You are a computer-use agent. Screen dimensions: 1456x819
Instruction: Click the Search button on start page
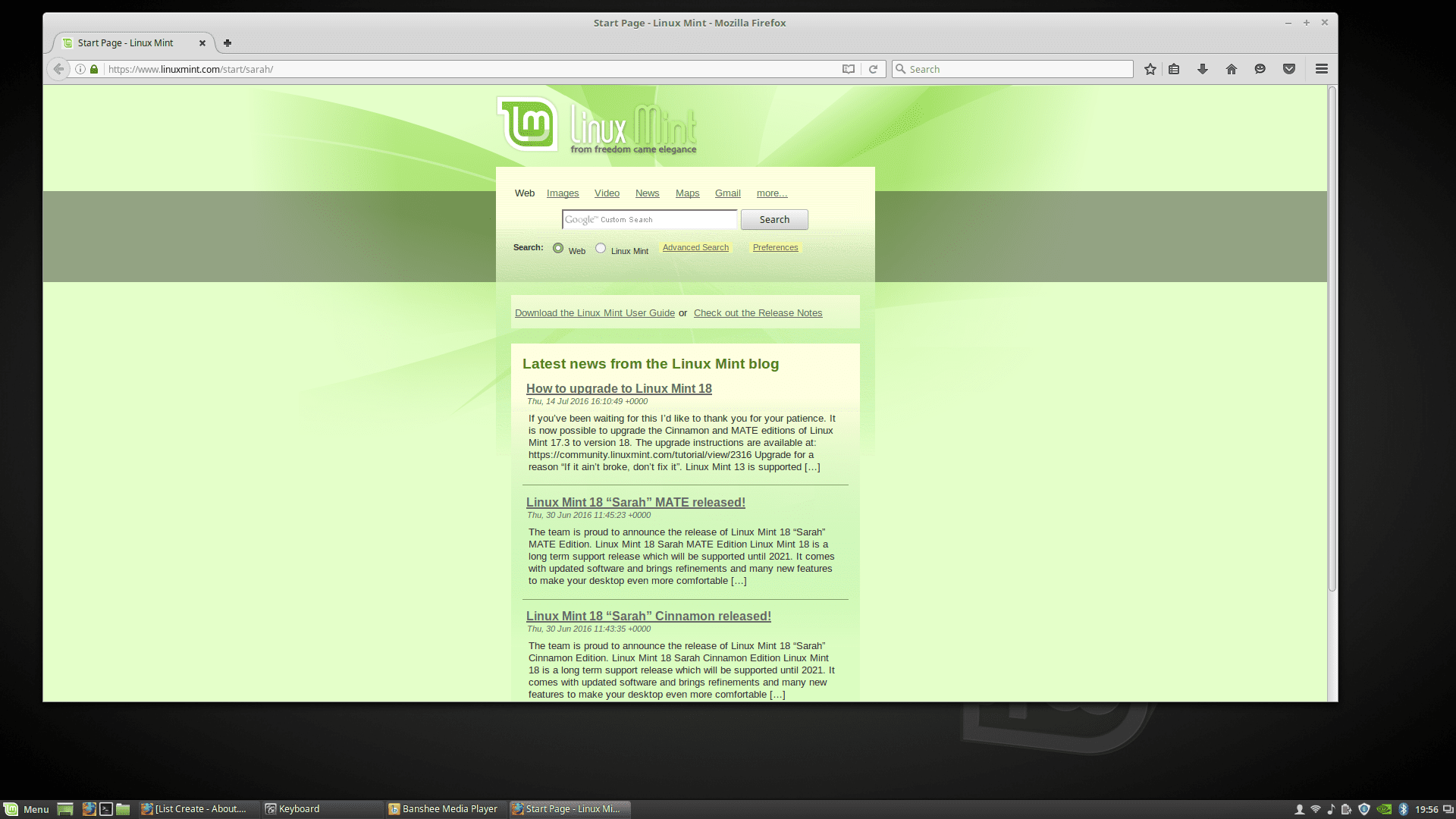(x=774, y=219)
